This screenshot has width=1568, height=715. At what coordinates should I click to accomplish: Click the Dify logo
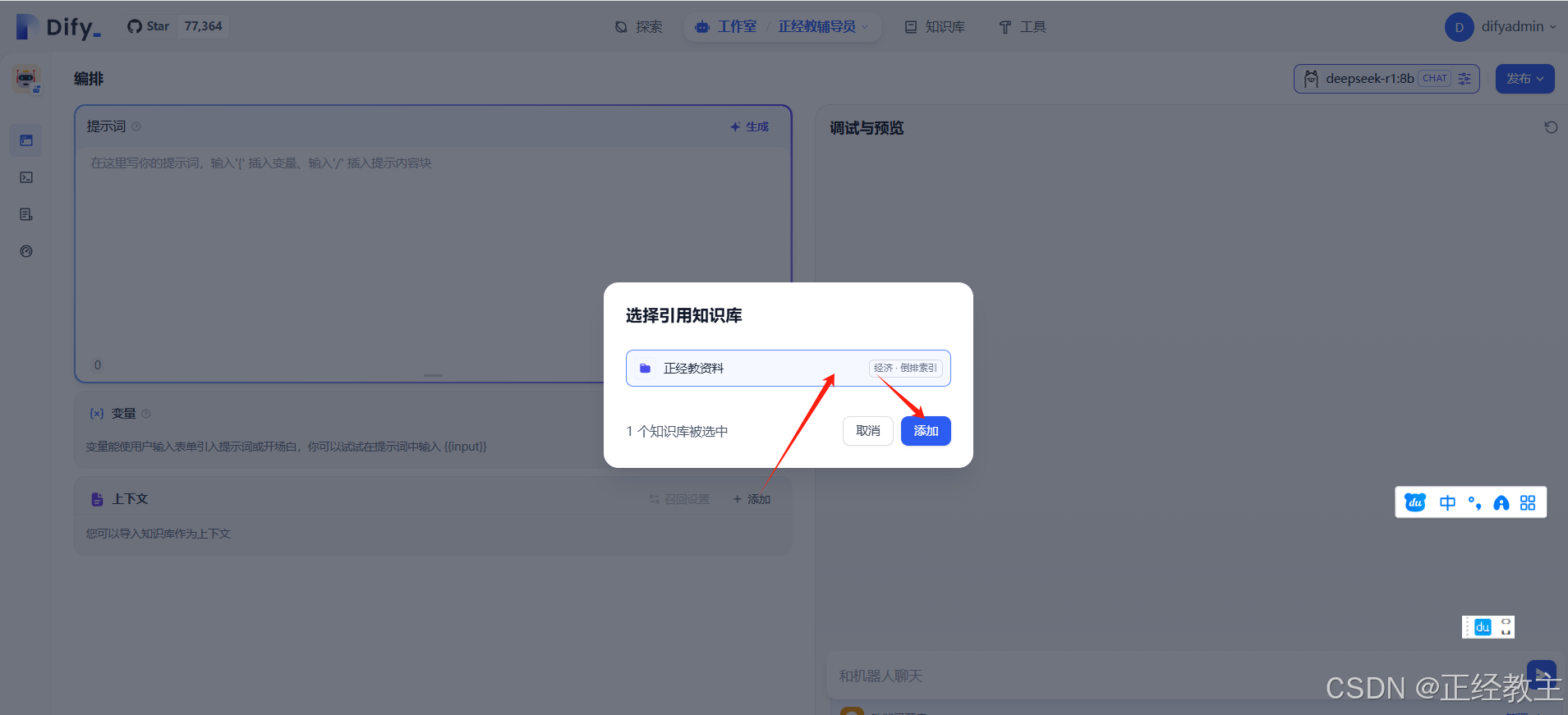pyautogui.click(x=58, y=27)
